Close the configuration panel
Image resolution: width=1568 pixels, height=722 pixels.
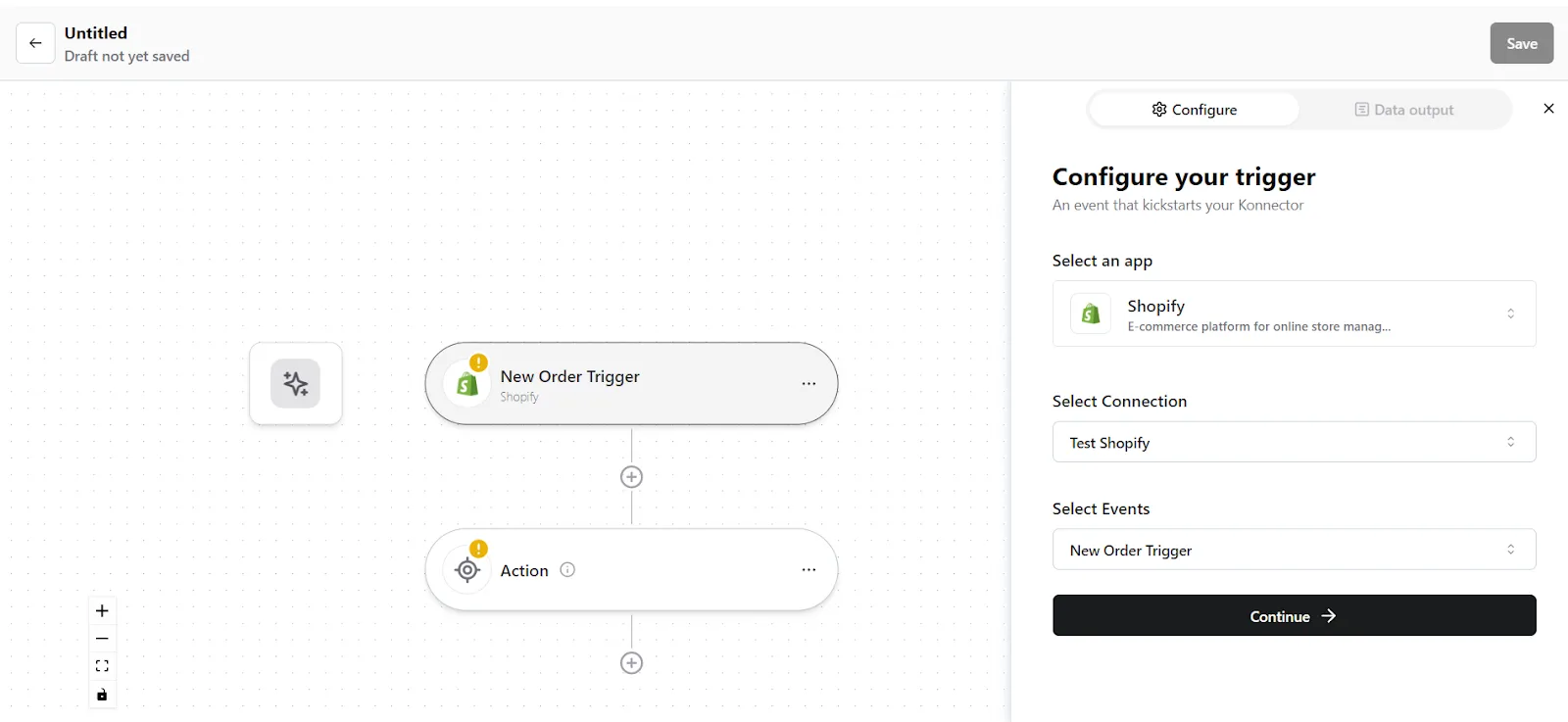pyautogui.click(x=1548, y=109)
